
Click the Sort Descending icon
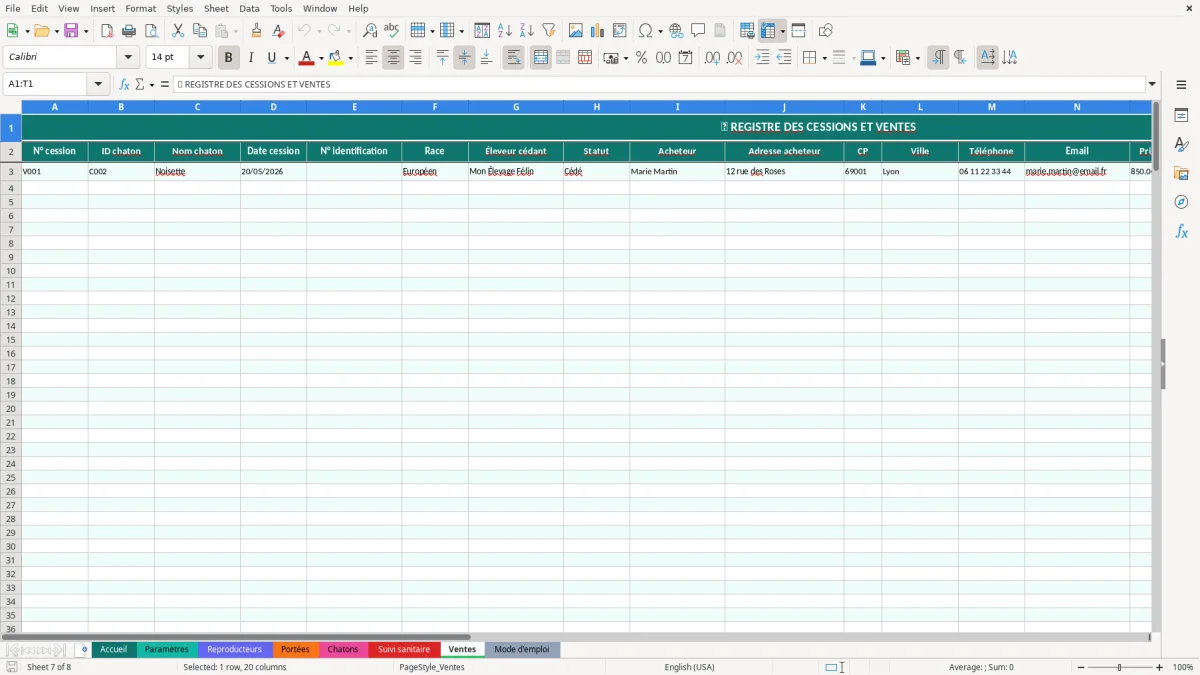[527, 31]
